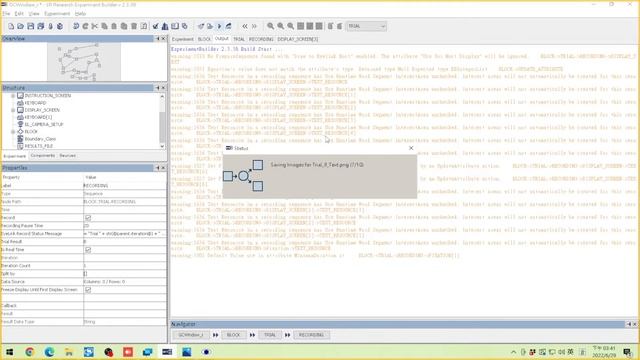Close the Structure panel
This screenshot has height=360, width=640.
coord(163,88)
